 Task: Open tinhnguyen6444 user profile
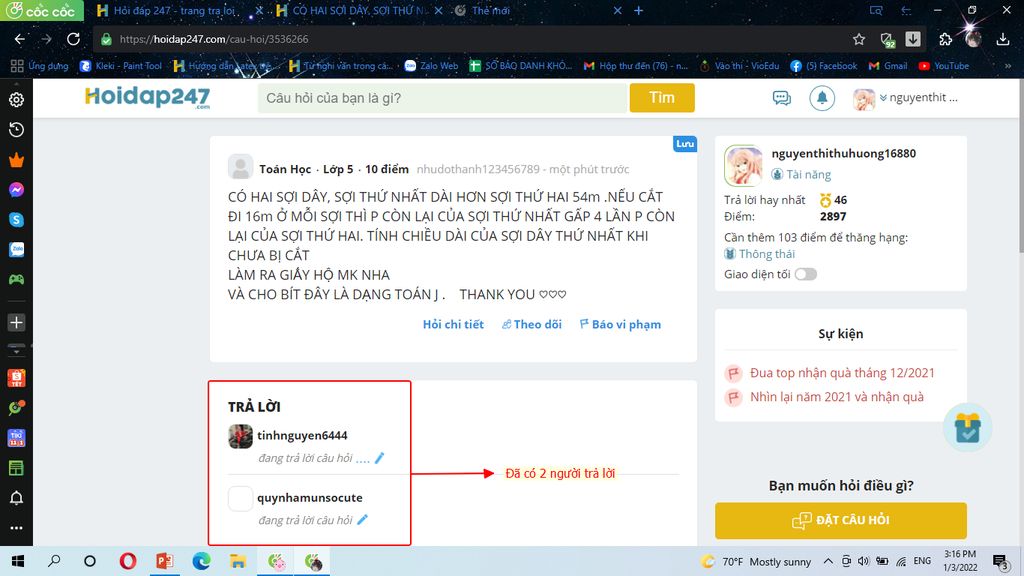[x=302, y=436]
